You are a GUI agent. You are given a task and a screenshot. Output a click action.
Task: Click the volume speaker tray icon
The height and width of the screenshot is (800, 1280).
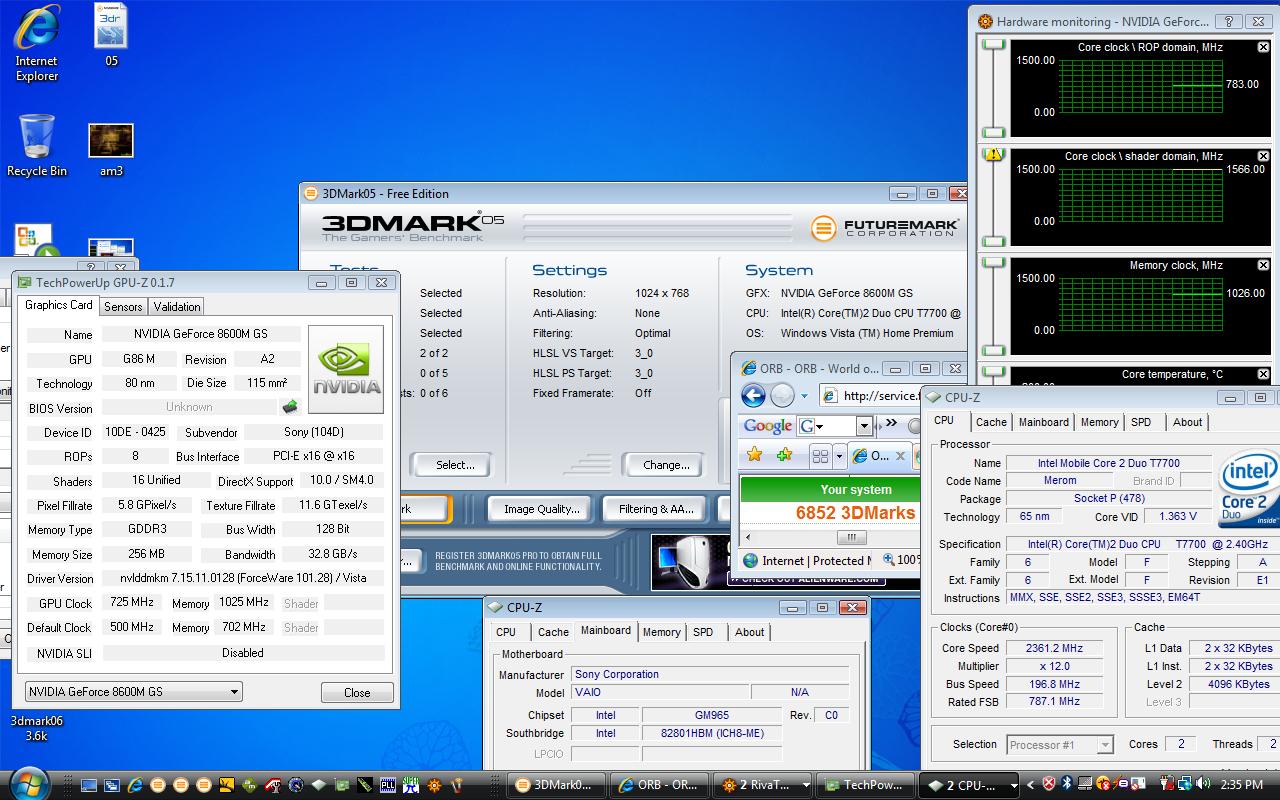(x=1204, y=784)
